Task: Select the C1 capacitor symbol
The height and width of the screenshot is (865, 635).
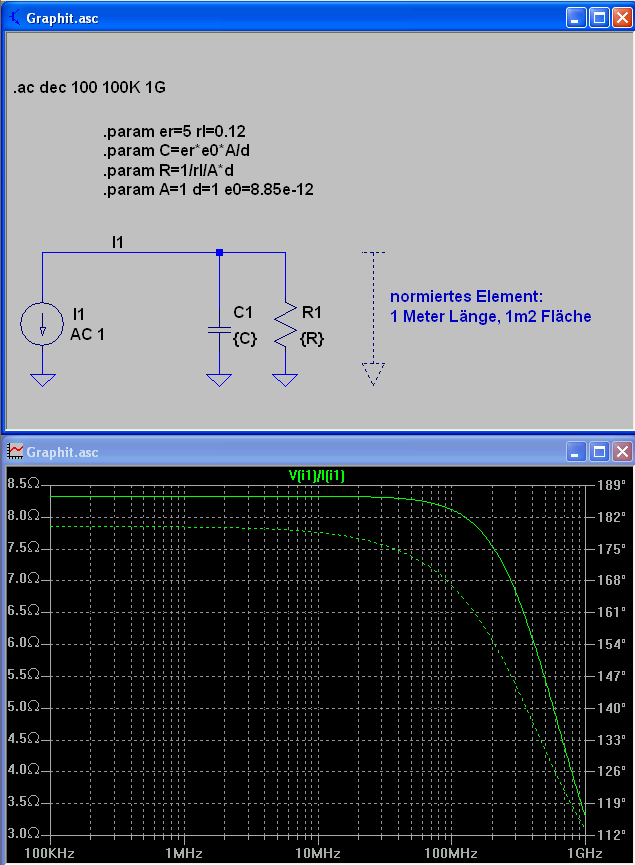Action: click(219, 329)
